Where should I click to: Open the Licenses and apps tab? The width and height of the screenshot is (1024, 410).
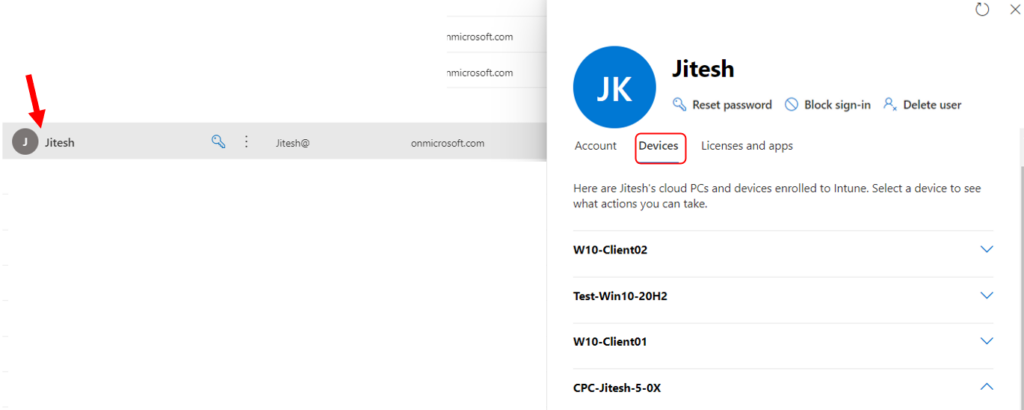[x=747, y=146]
